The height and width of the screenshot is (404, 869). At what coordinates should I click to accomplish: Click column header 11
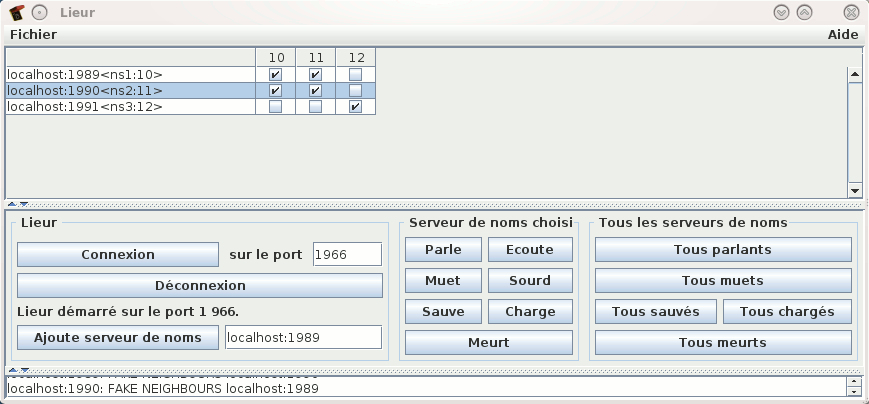tap(315, 57)
